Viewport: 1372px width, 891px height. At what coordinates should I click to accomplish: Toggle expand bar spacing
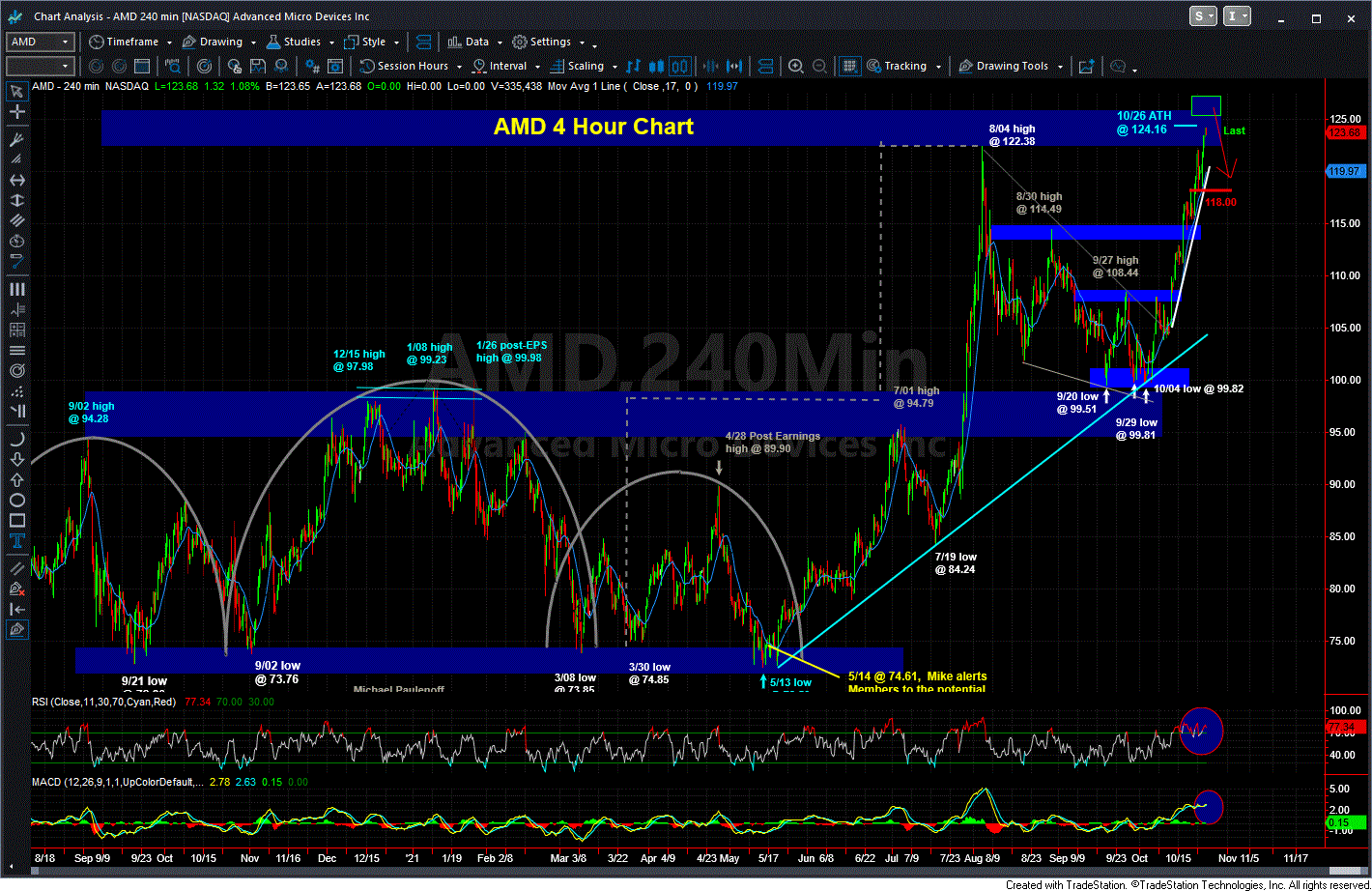click(734, 66)
